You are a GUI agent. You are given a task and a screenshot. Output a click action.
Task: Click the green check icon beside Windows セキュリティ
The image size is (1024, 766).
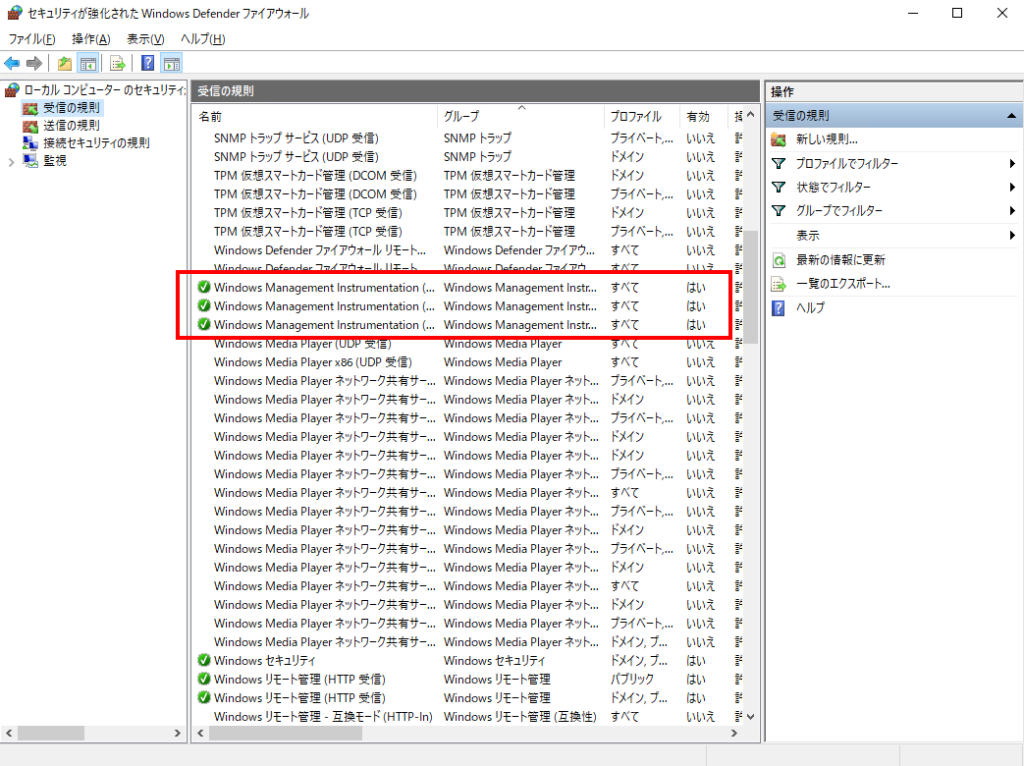[x=204, y=660]
